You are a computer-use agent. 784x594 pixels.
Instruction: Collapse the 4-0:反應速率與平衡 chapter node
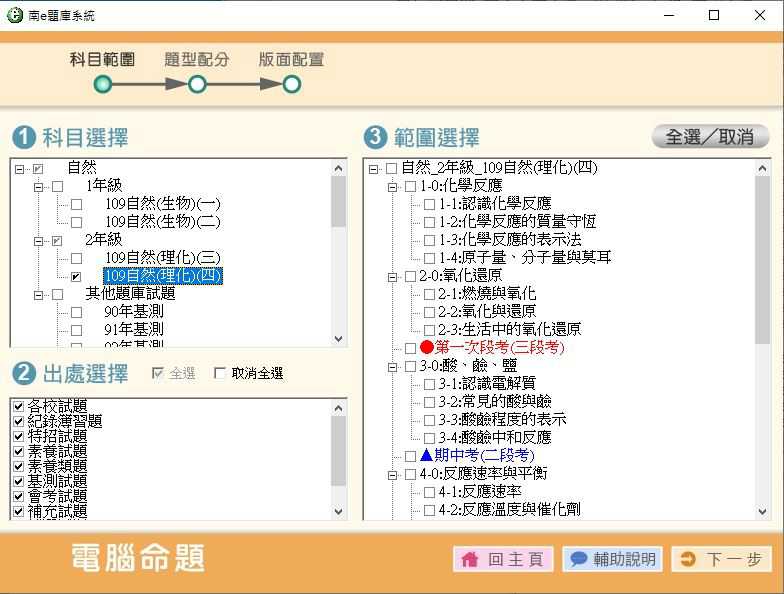click(x=392, y=474)
